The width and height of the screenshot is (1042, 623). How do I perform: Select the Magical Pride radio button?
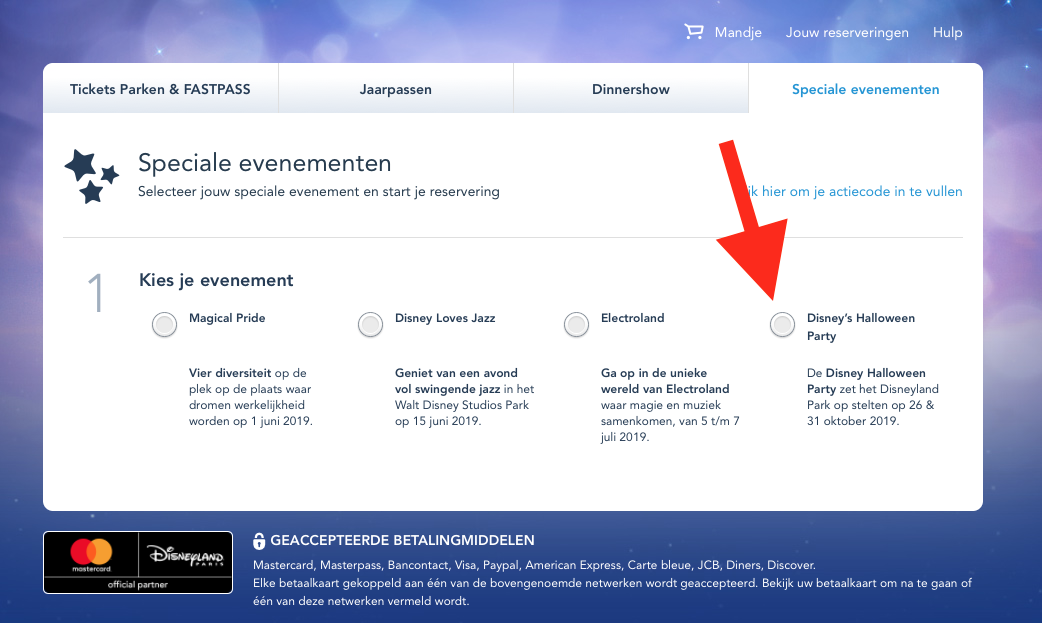coord(164,324)
